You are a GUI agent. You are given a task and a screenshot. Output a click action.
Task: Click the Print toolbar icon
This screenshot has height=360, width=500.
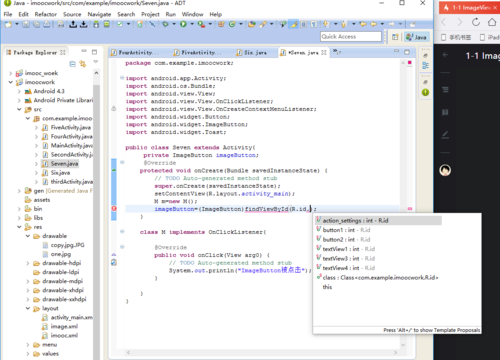pyautogui.click(x=47, y=24)
